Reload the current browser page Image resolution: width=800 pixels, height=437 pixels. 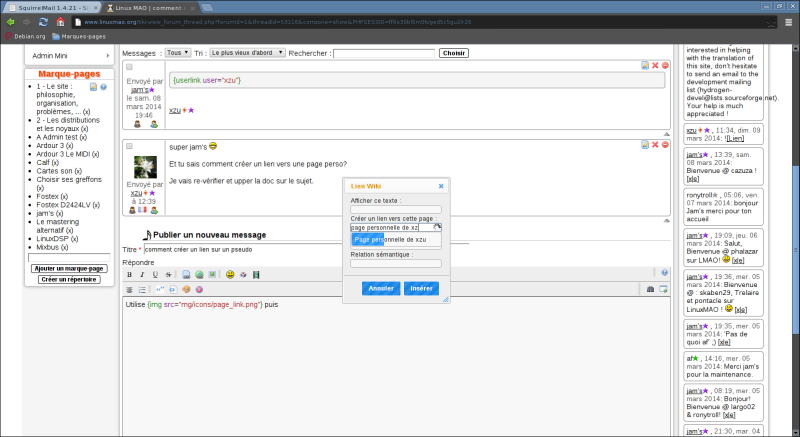click(x=43, y=22)
